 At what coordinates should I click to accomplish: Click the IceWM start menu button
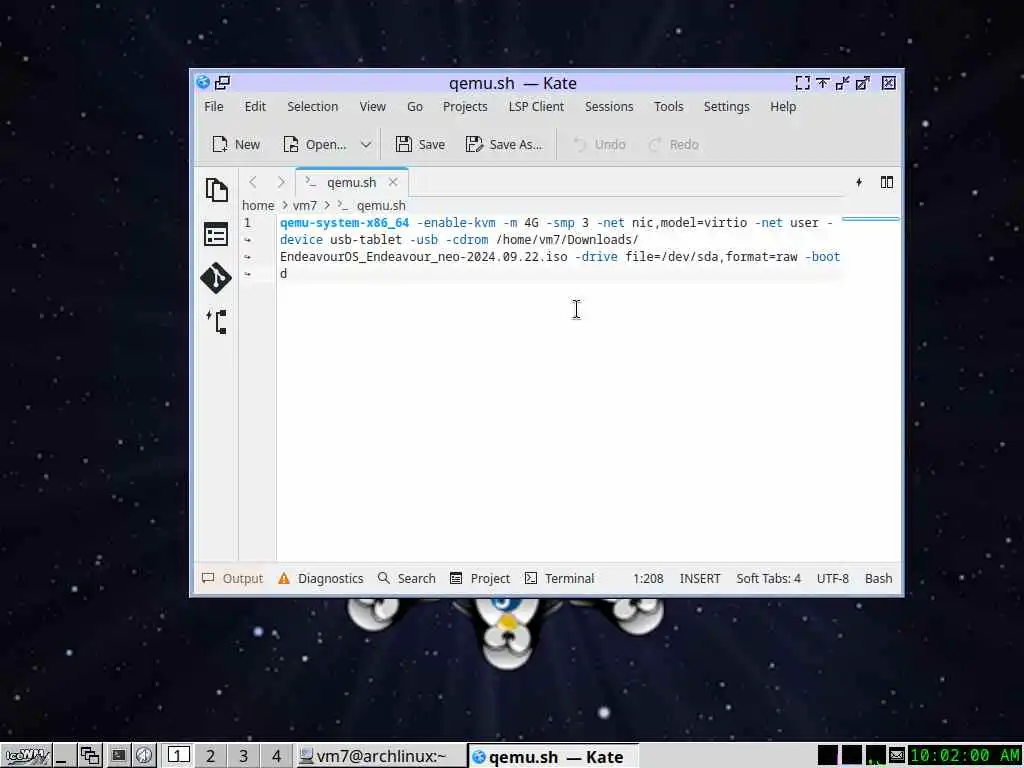27,756
